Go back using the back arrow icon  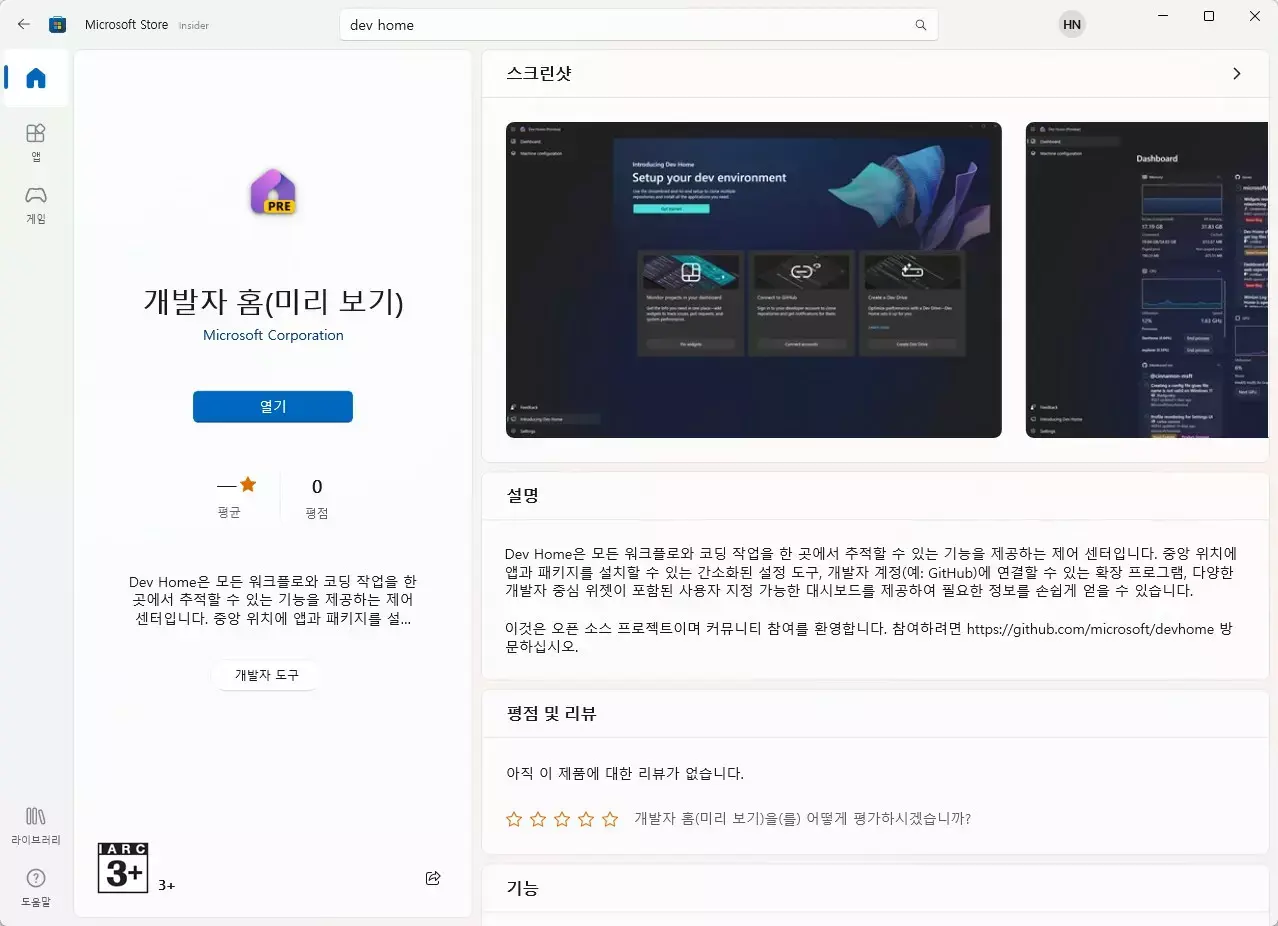coord(23,24)
